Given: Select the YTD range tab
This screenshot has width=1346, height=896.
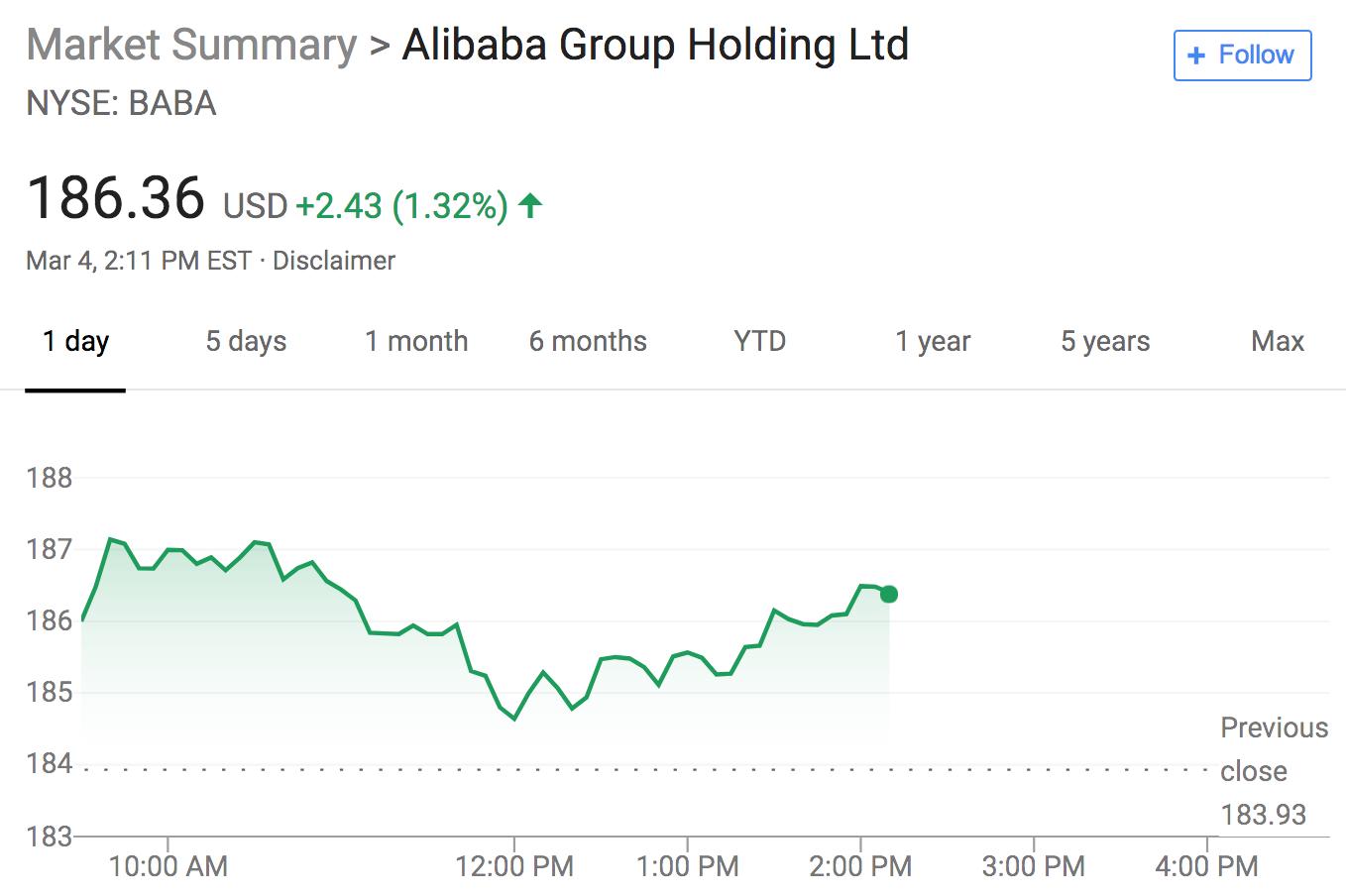Looking at the screenshot, I should tap(759, 342).
